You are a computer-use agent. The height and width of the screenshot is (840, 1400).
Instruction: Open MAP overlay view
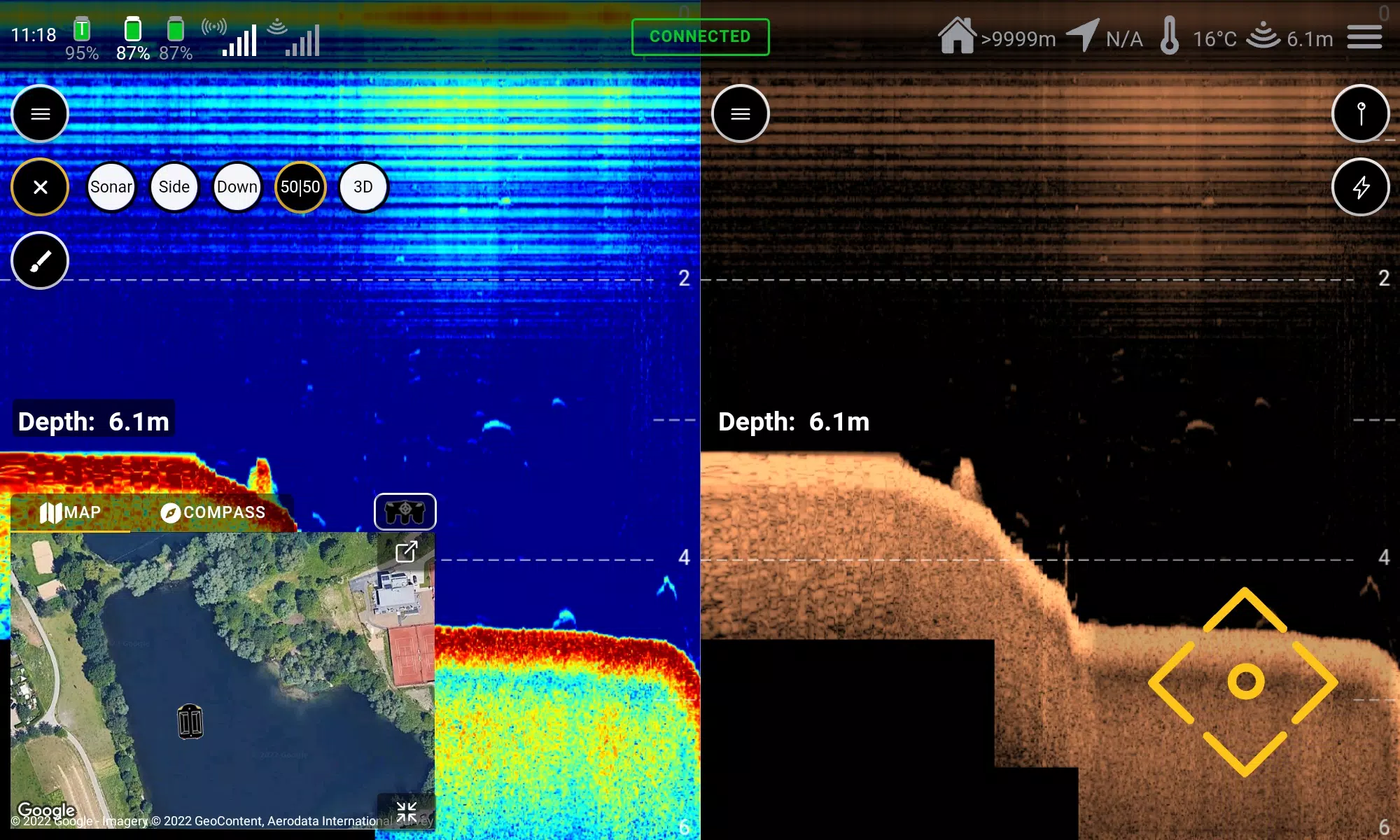(71, 511)
